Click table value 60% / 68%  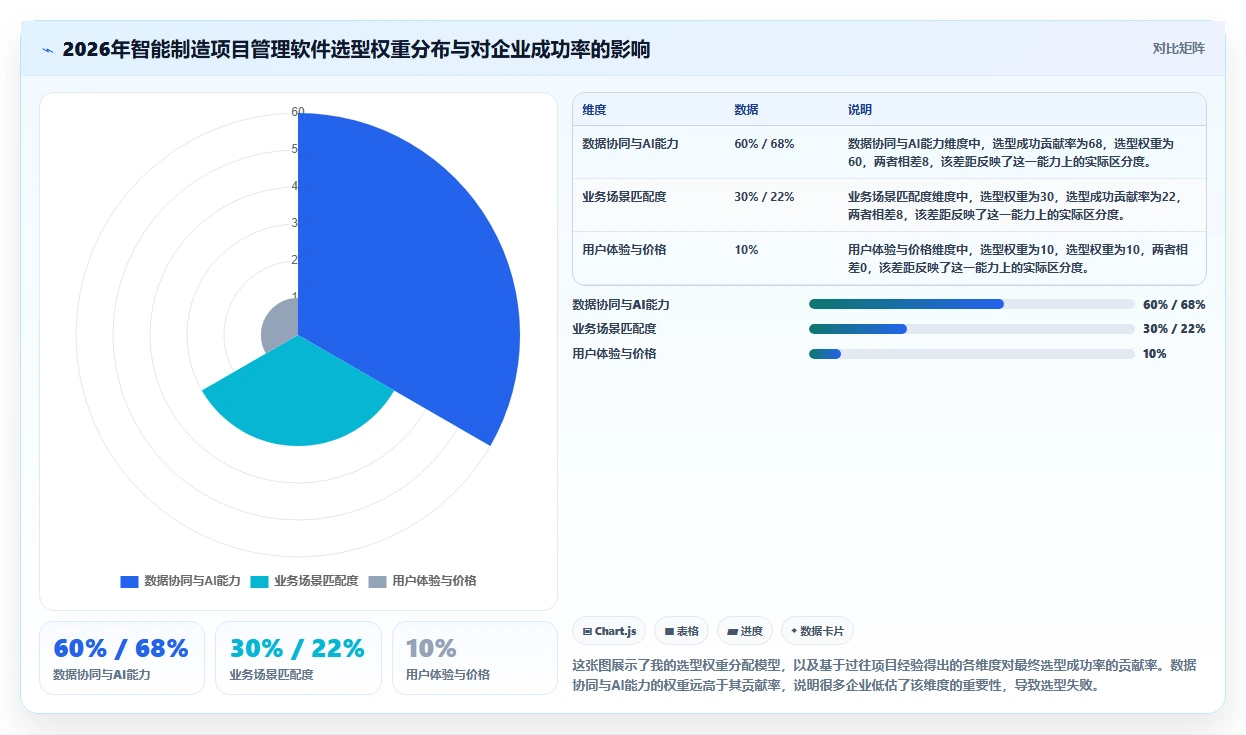764,143
